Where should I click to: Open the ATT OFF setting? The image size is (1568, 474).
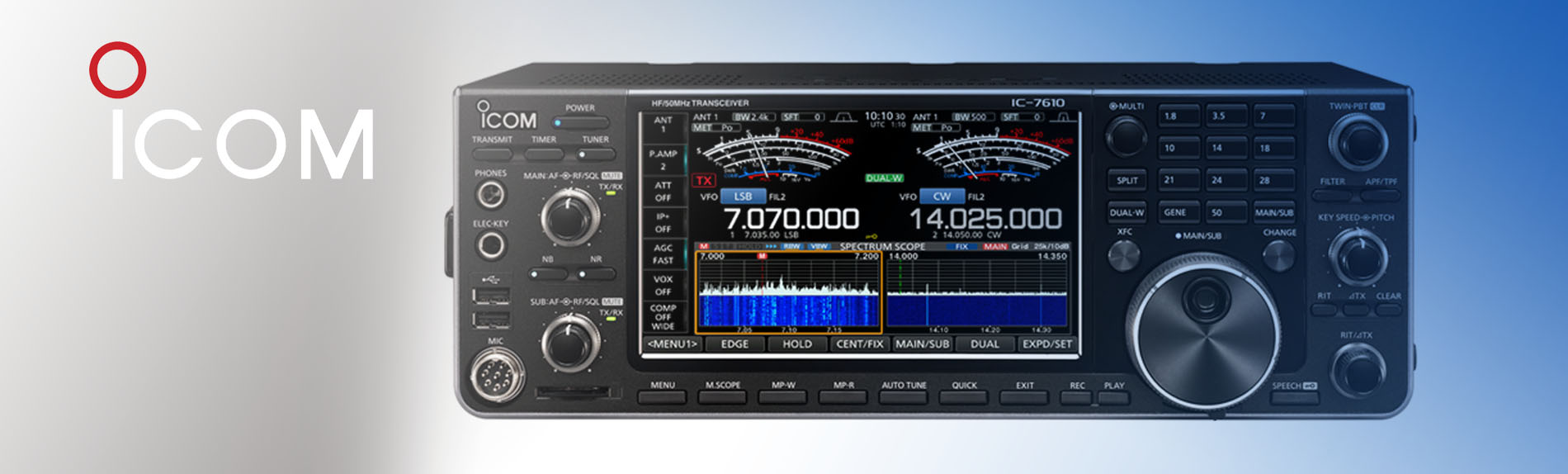663,192
